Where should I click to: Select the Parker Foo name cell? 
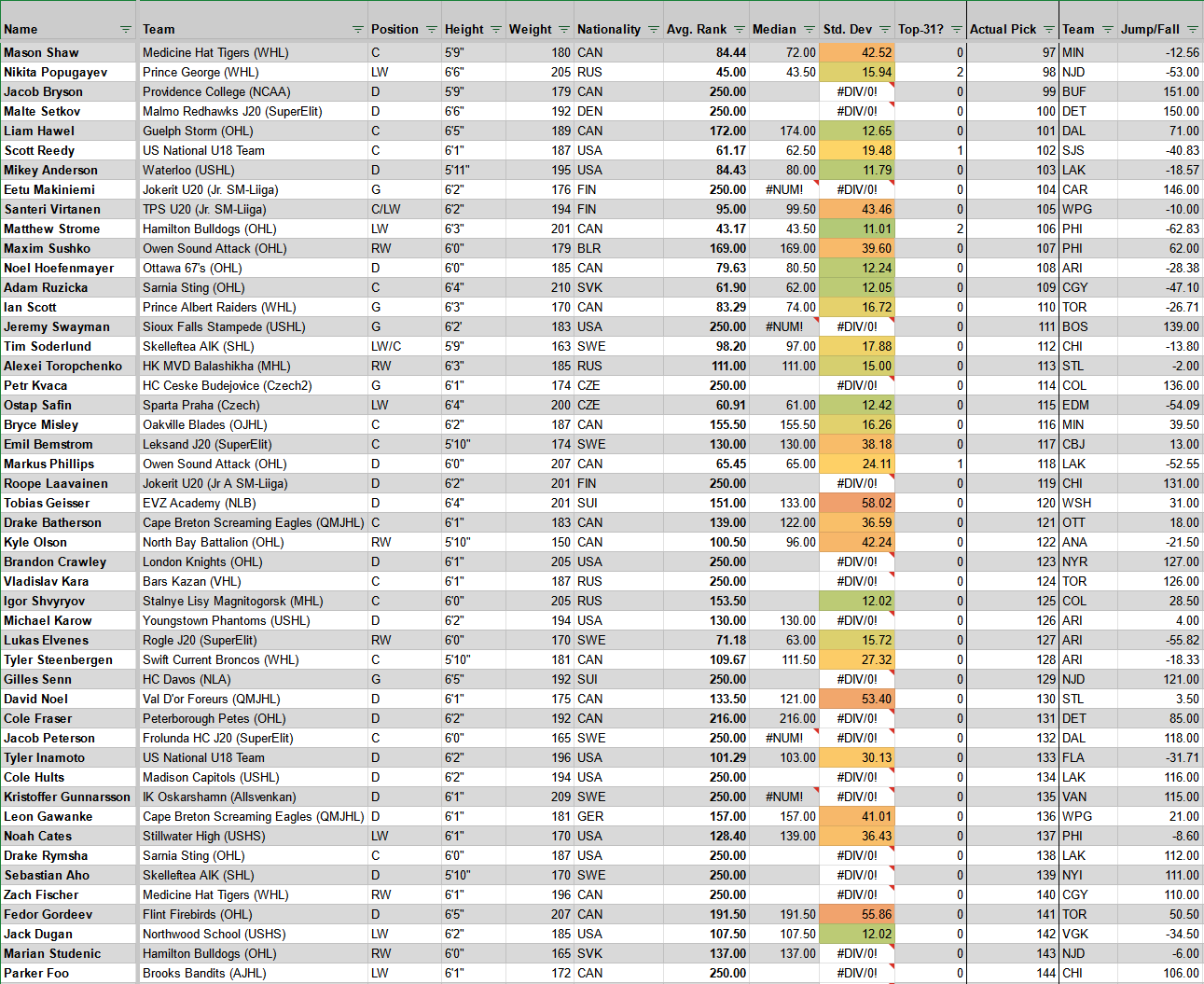coord(69,973)
